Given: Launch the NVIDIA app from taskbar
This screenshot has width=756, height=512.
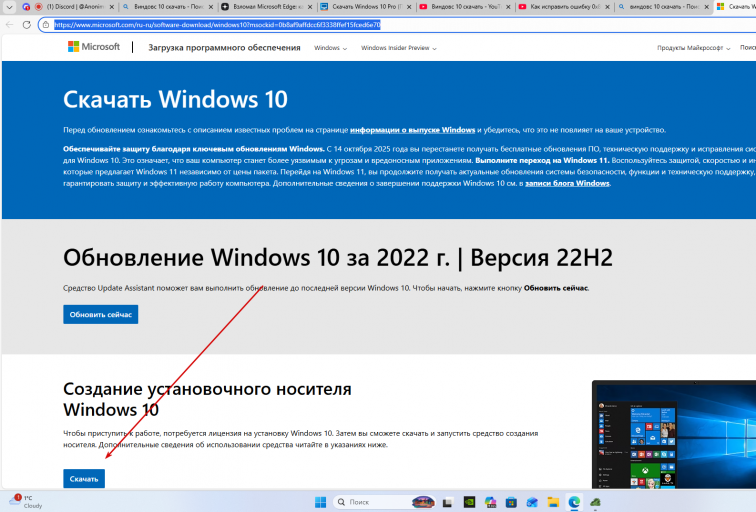Looking at the screenshot, I should (x=469, y=502).
